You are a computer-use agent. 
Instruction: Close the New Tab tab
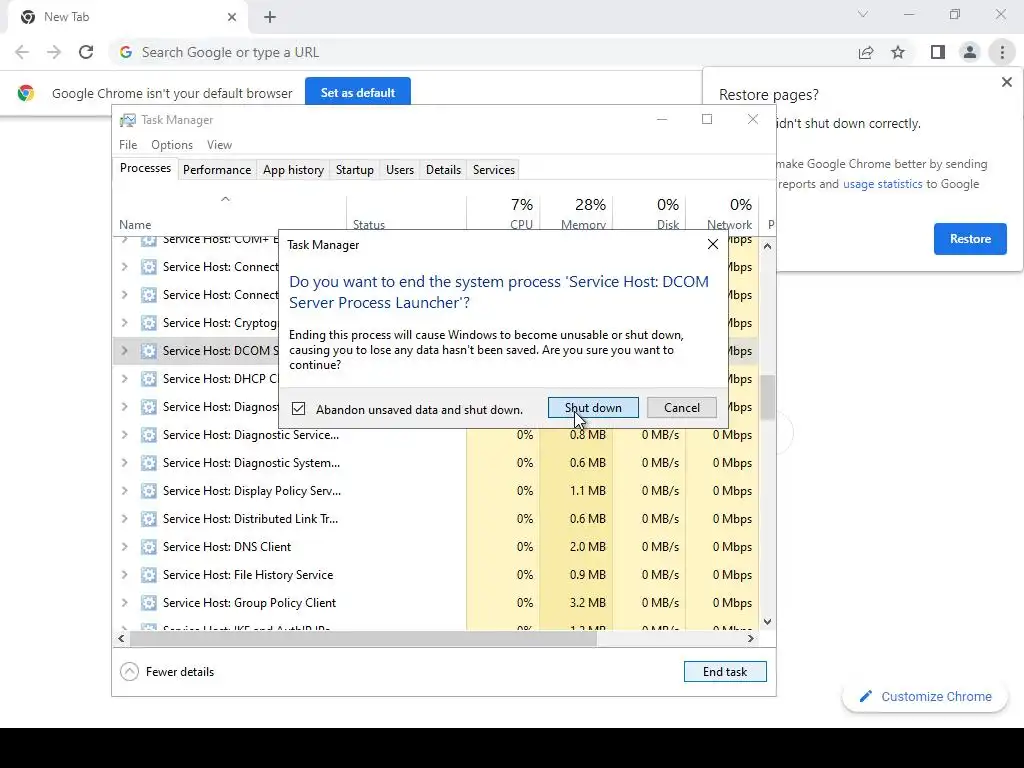coord(232,17)
